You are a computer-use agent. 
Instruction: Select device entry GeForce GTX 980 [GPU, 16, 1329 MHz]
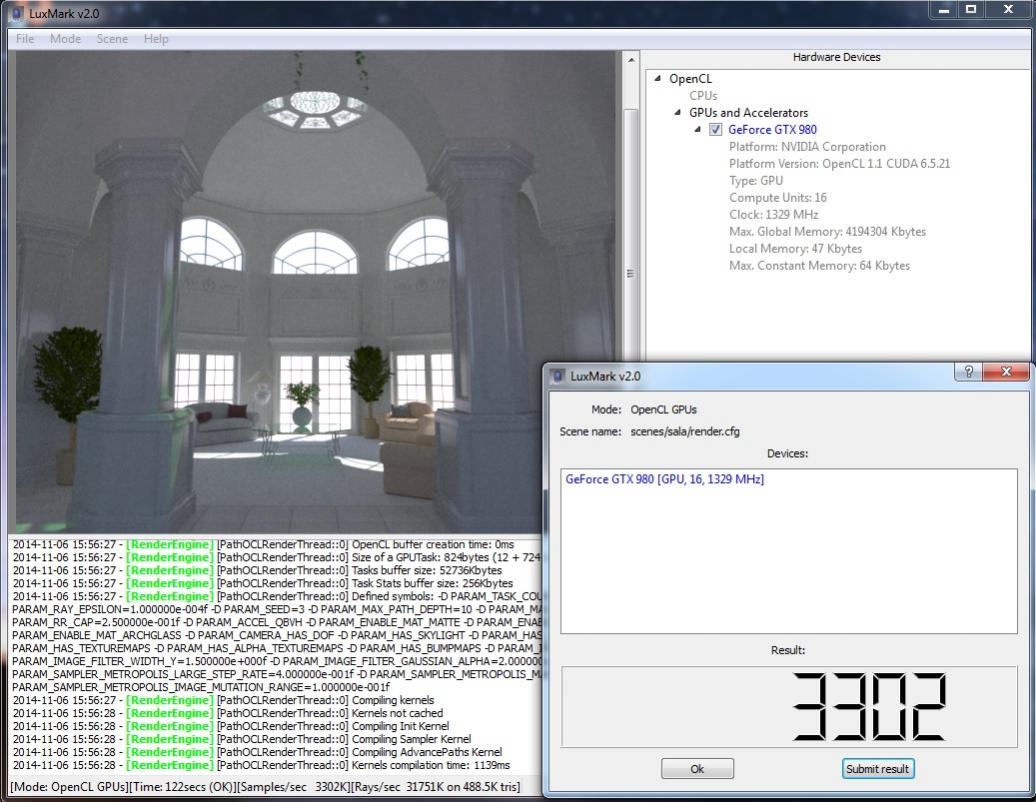coord(665,479)
